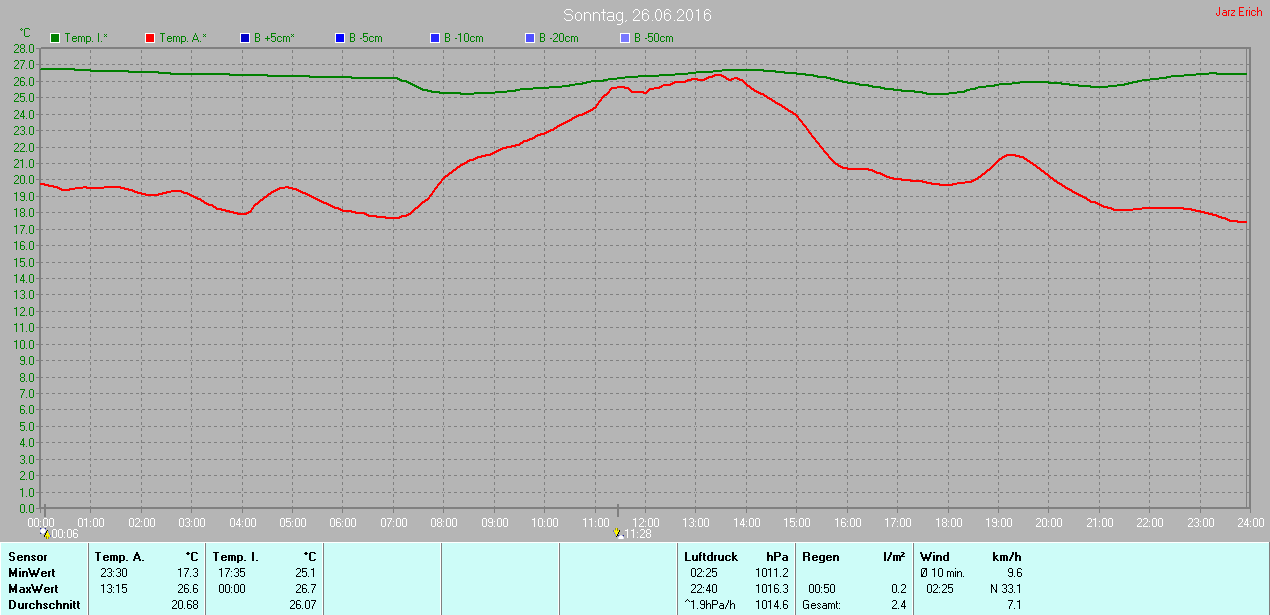The image size is (1270, 615).
Task: Click the 18:00 time axis label
Action: point(948,522)
